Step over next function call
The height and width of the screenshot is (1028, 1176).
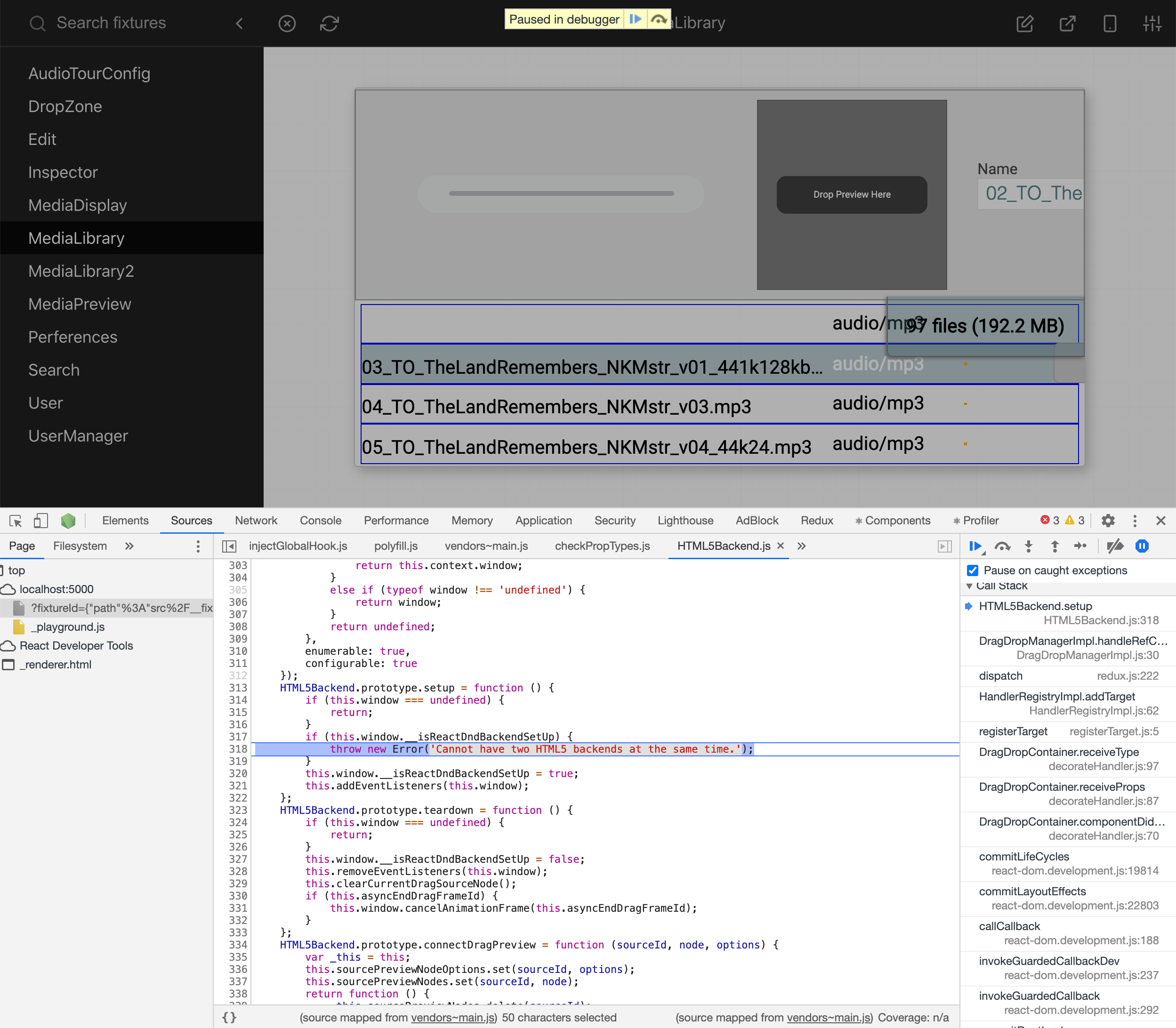coord(1003,546)
